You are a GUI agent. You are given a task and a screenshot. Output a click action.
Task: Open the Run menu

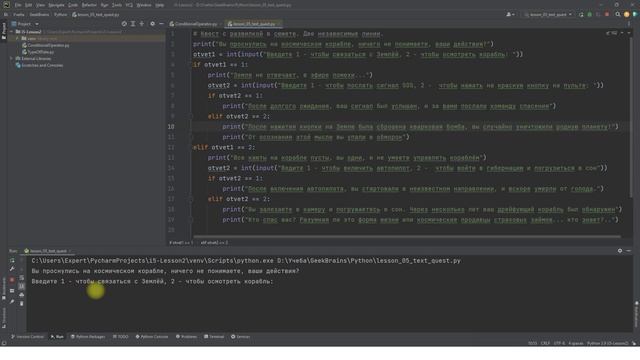pyautogui.click(x=104, y=5)
